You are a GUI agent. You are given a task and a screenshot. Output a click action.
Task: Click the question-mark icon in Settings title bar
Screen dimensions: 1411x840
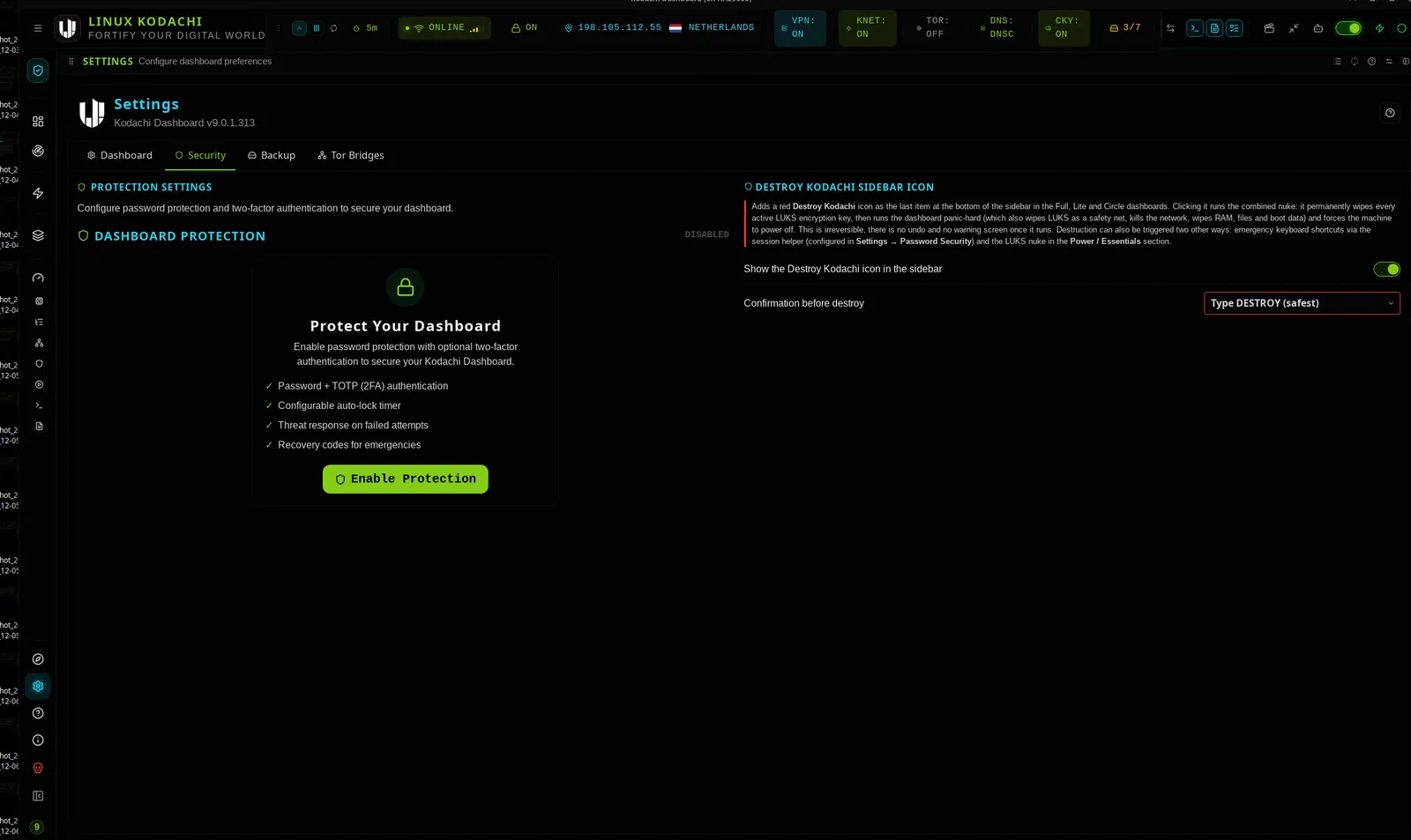pyautogui.click(x=1371, y=62)
